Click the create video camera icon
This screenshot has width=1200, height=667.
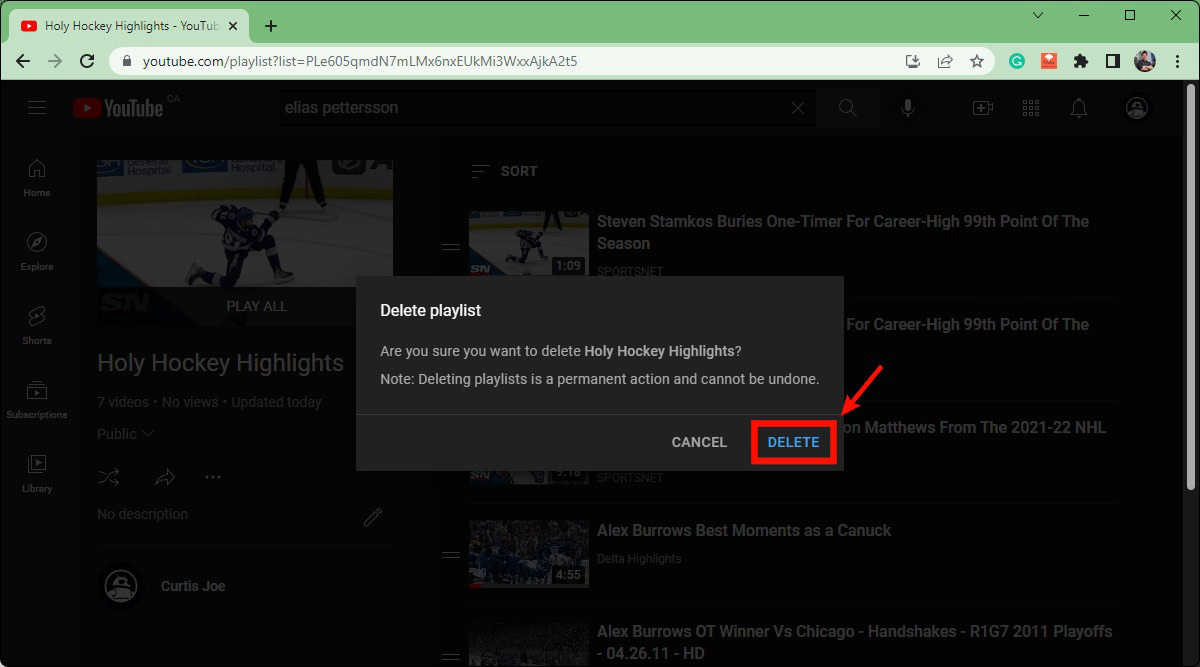coord(982,108)
